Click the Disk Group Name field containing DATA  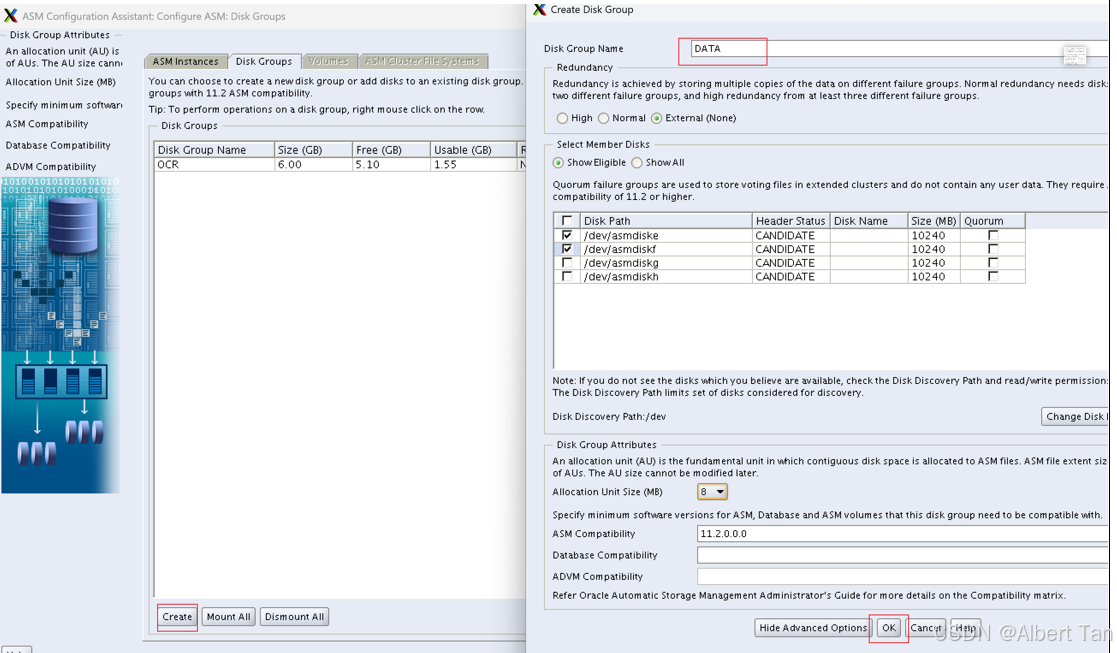899,48
